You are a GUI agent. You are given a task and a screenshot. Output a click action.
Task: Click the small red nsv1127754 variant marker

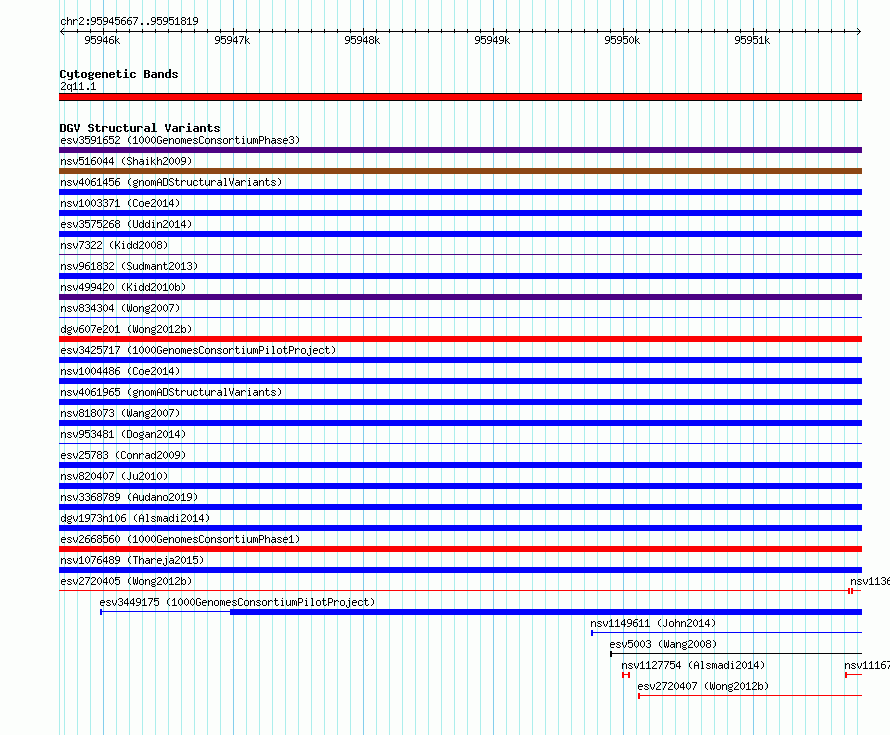point(626,675)
